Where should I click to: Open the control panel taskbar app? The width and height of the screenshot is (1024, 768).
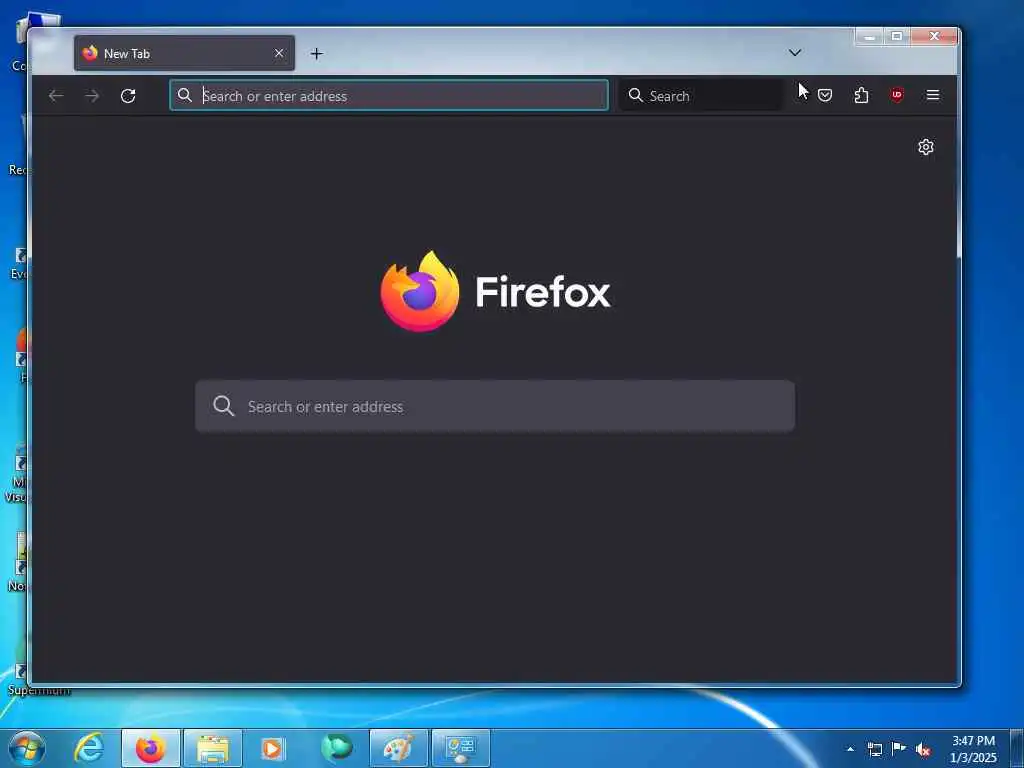[x=460, y=748]
